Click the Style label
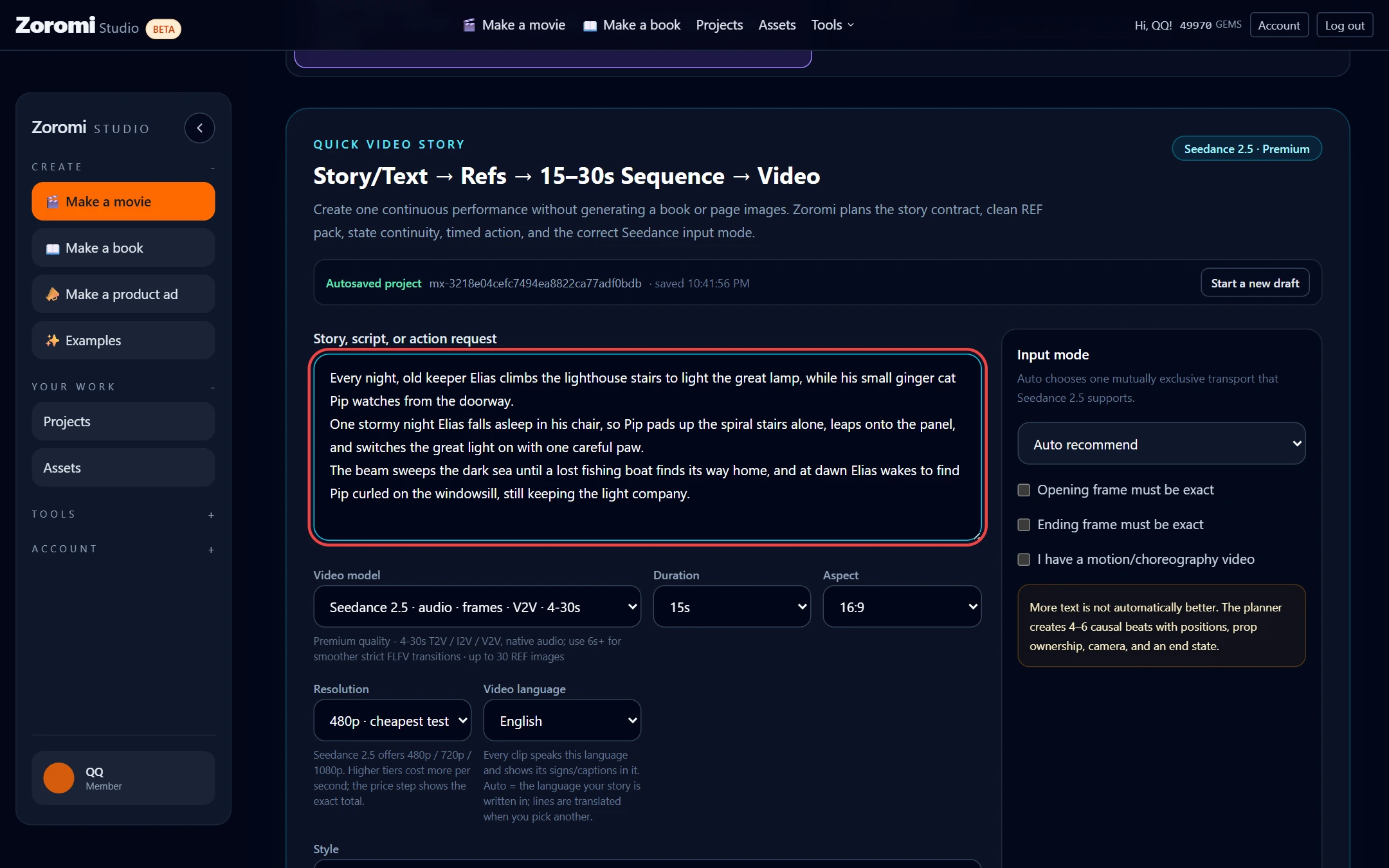Screen dimensions: 1389x868 pos(326,849)
